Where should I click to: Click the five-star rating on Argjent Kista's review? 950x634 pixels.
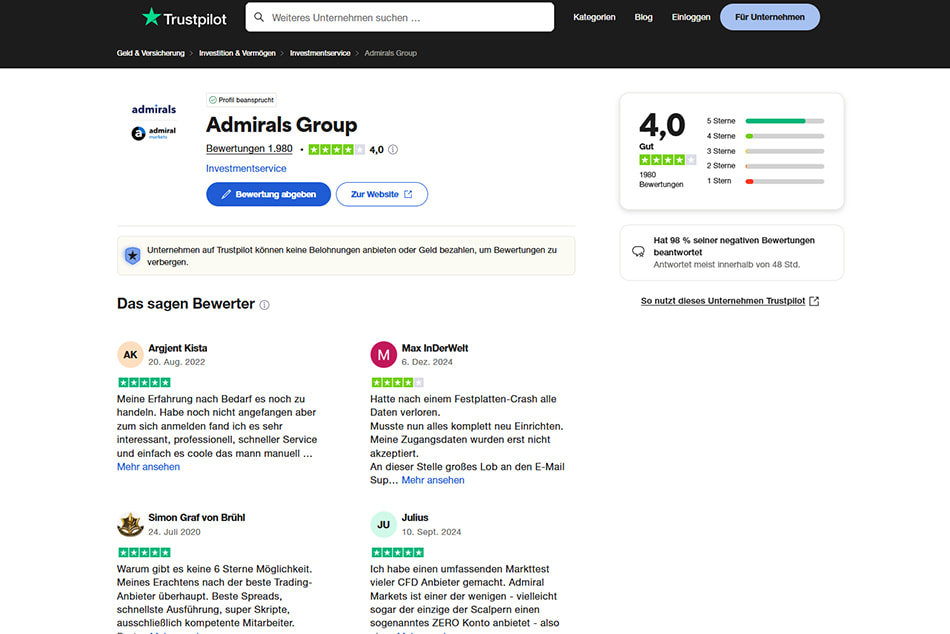click(144, 382)
